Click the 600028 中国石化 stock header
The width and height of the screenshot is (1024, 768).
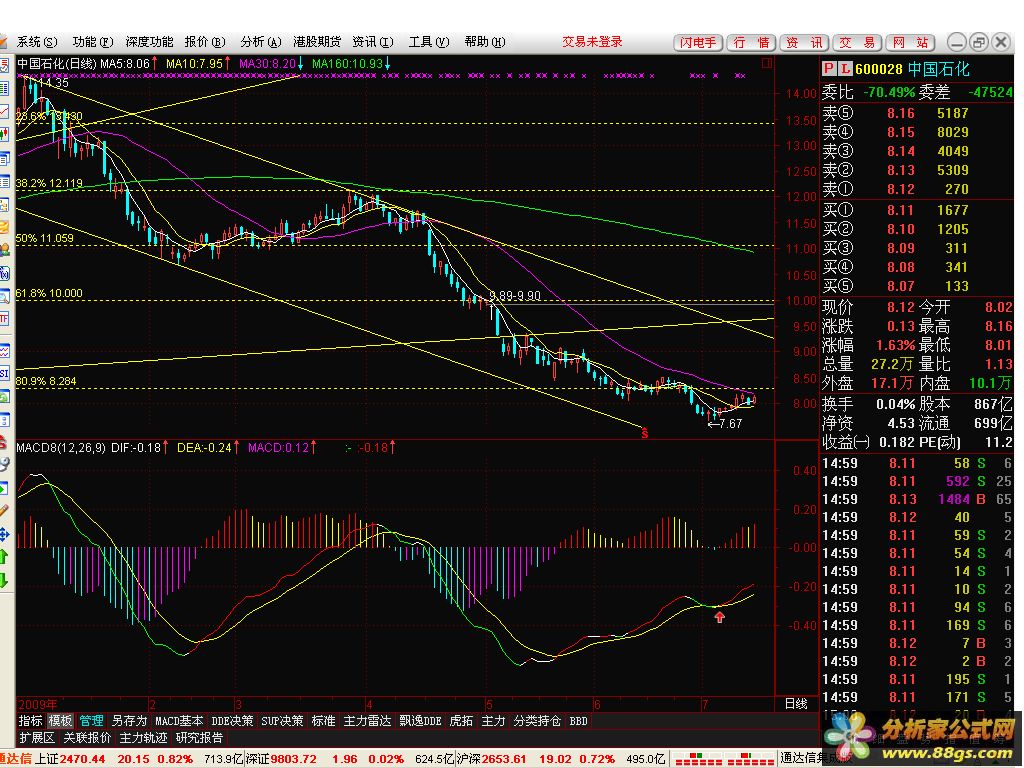pyautogui.click(x=912, y=69)
